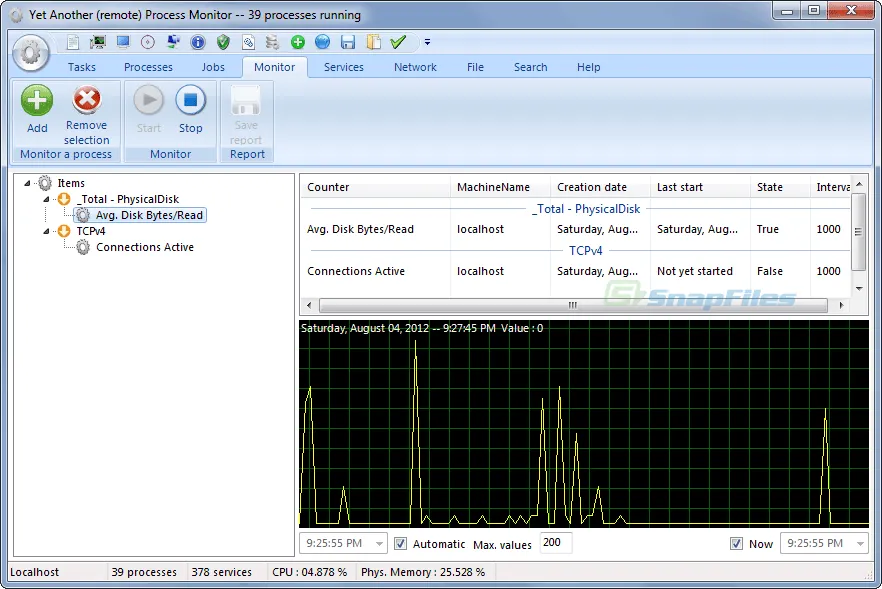Select Connections Active counter row
This screenshot has width=882, height=589.
click(575, 271)
